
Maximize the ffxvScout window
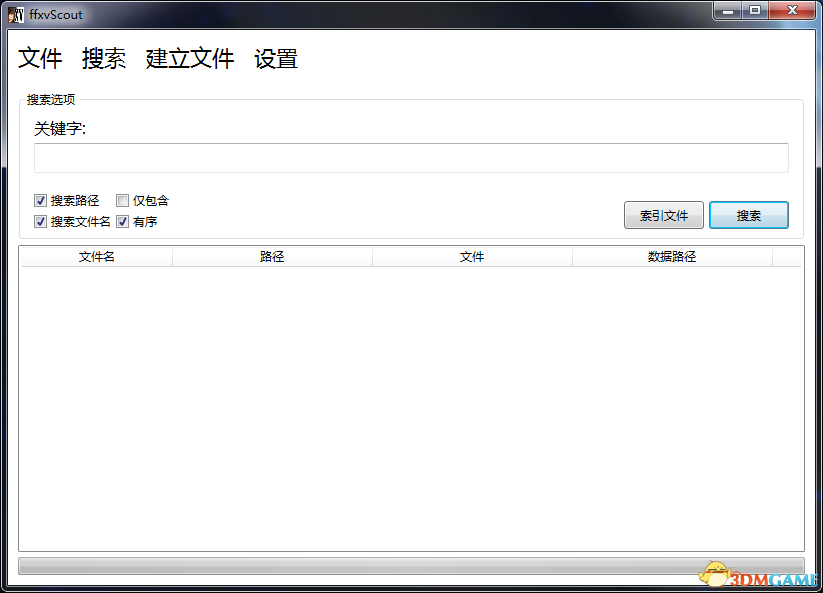[754, 11]
